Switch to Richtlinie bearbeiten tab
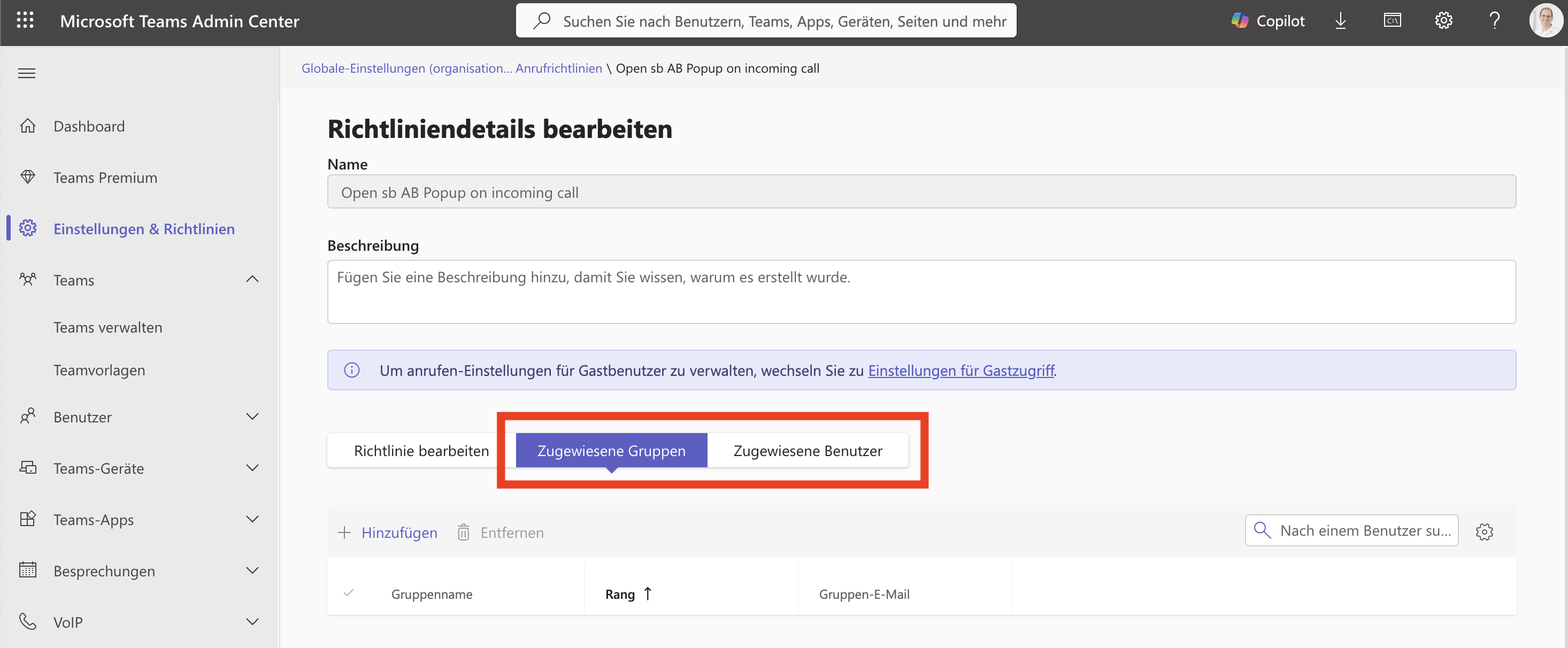1568x648 pixels. (421, 451)
